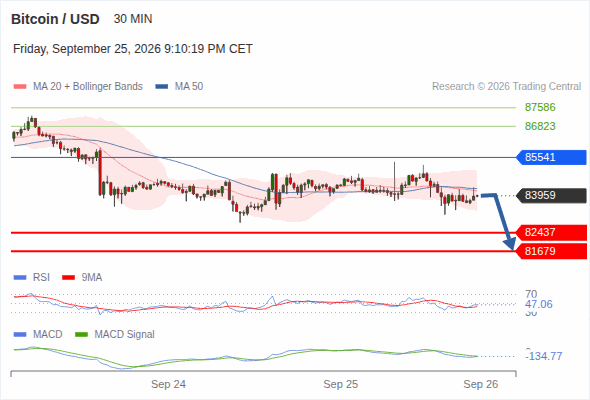Image resolution: width=590 pixels, height=400 pixels.
Task: Click the 9MA red legend marker
Action: (68, 278)
